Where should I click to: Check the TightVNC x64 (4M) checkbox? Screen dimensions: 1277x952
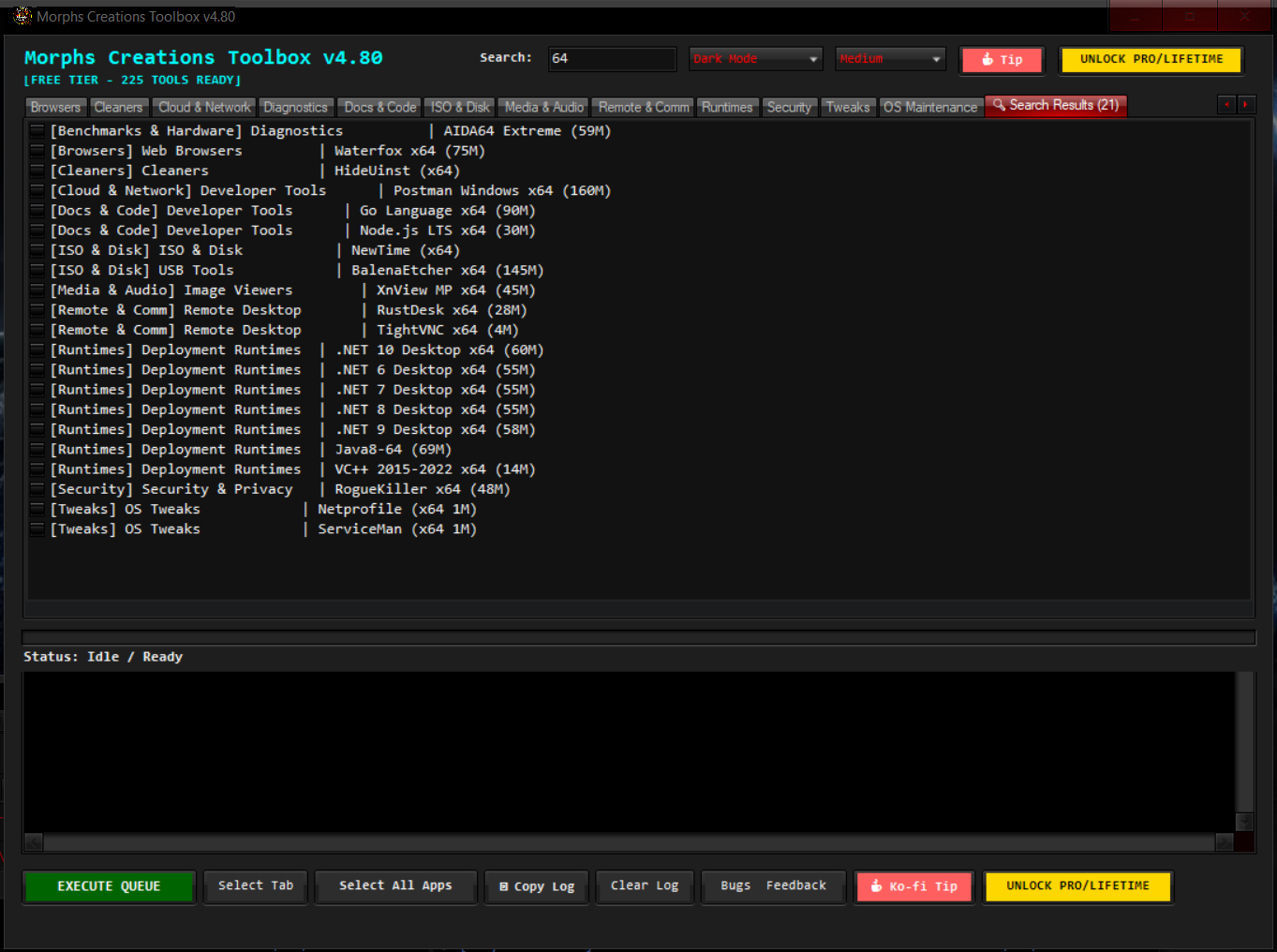pos(37,330)
